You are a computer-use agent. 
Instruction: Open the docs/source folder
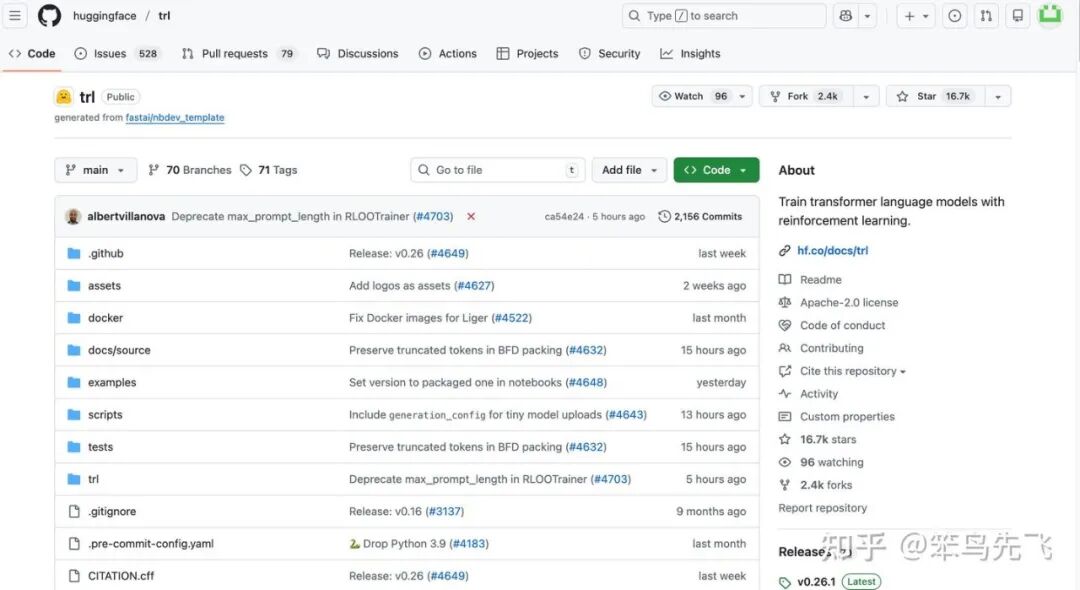click(119, 350)
